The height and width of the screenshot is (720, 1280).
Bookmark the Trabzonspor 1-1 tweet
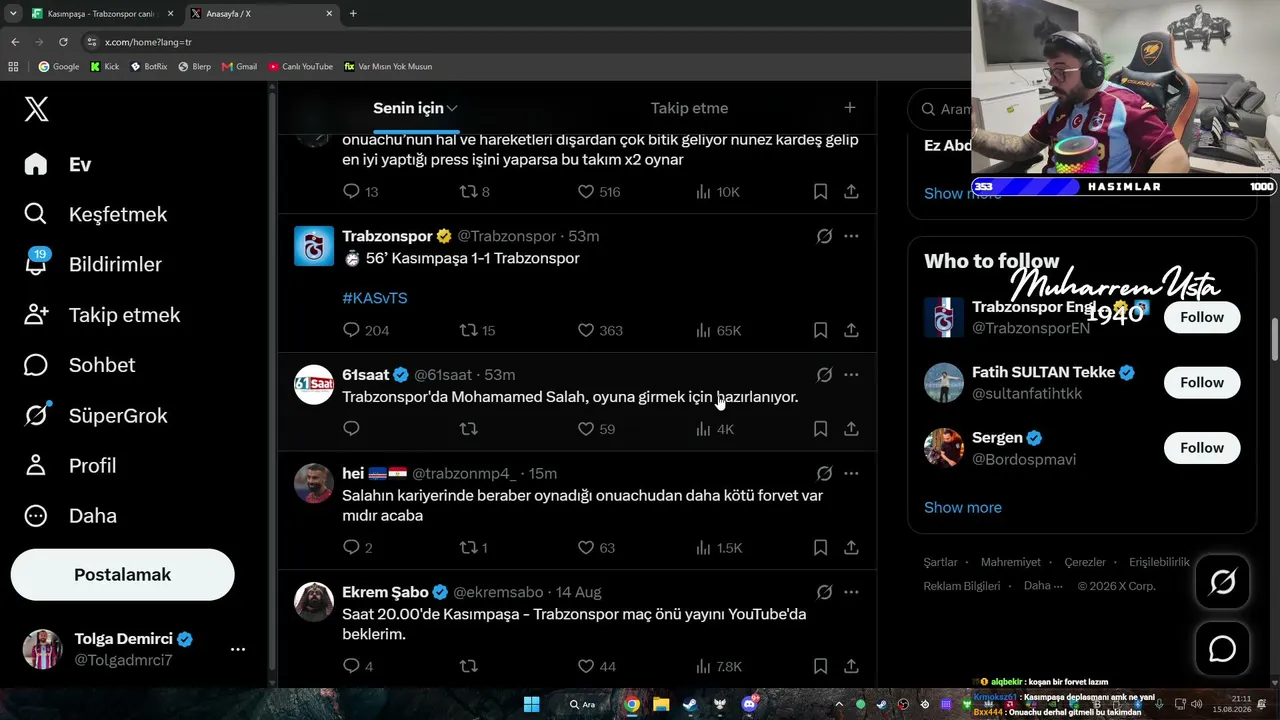tap(820, 330)
